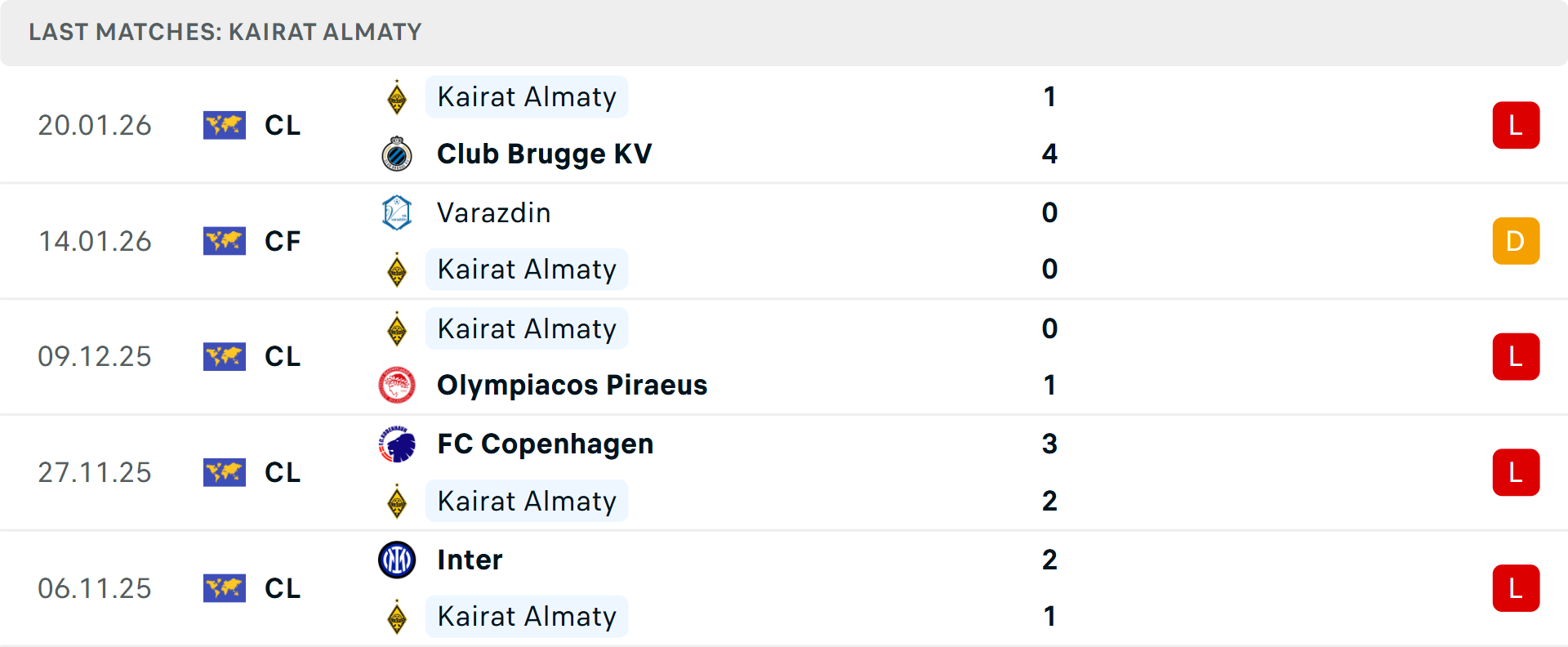Click the Inter club badge icon
Image resolution: width=1568 pixels, height=647 pixels.
point(398,560)
